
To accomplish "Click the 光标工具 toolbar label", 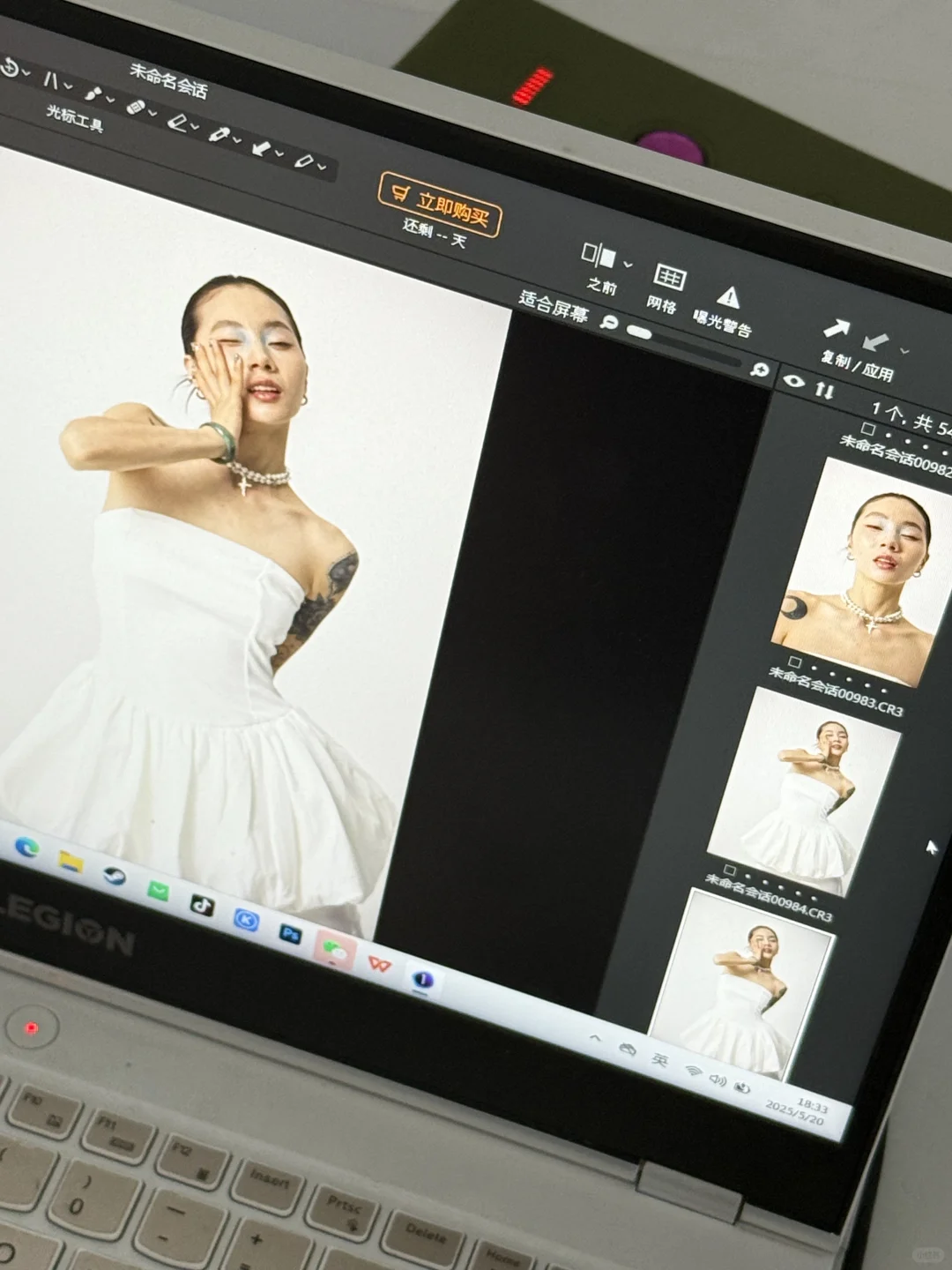I will (x=75, y=117).
